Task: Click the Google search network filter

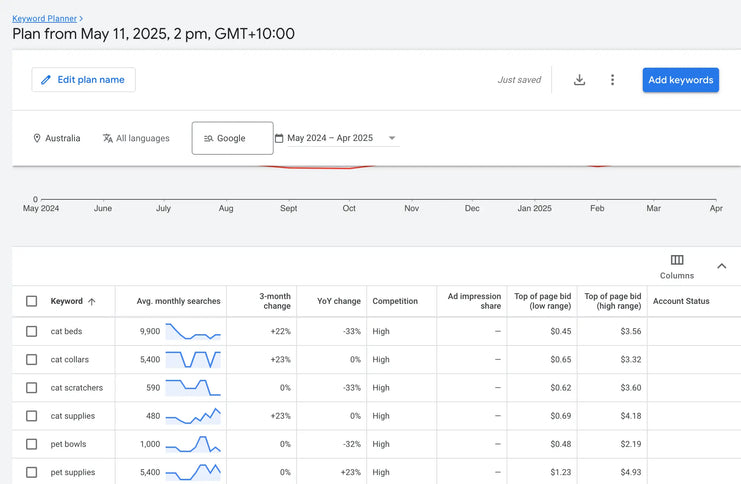Action: (x=232, y=138)
